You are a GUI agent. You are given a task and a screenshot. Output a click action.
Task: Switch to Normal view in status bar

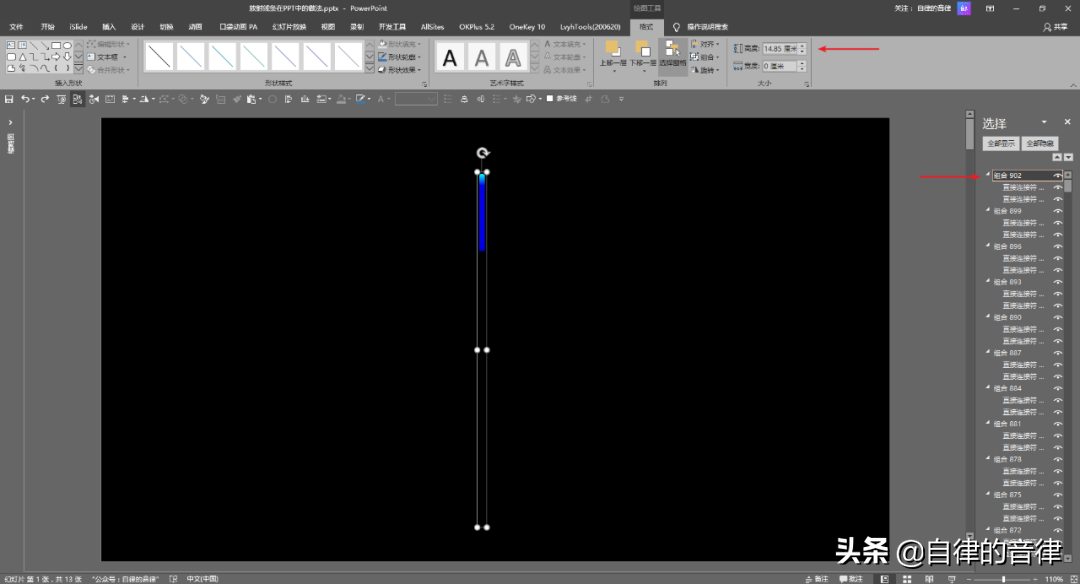coord(884,579)
